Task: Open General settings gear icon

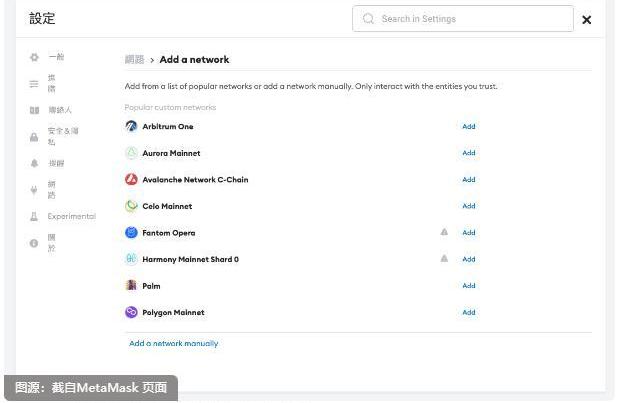Action: pyautogui.click(x=34, y=58)
